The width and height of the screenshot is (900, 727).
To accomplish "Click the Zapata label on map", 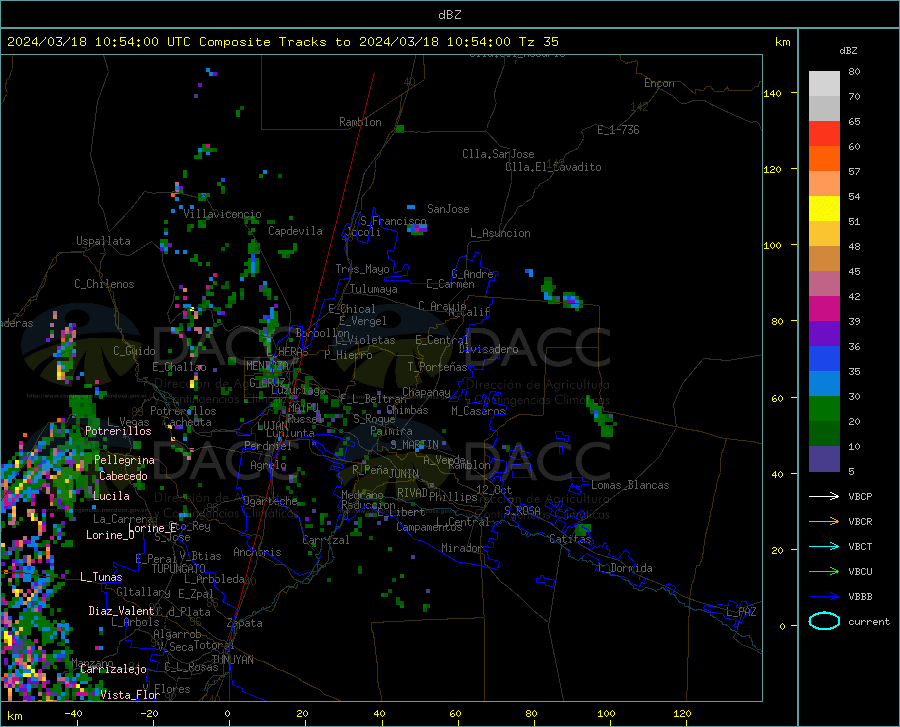I will (x=245, y=623).
